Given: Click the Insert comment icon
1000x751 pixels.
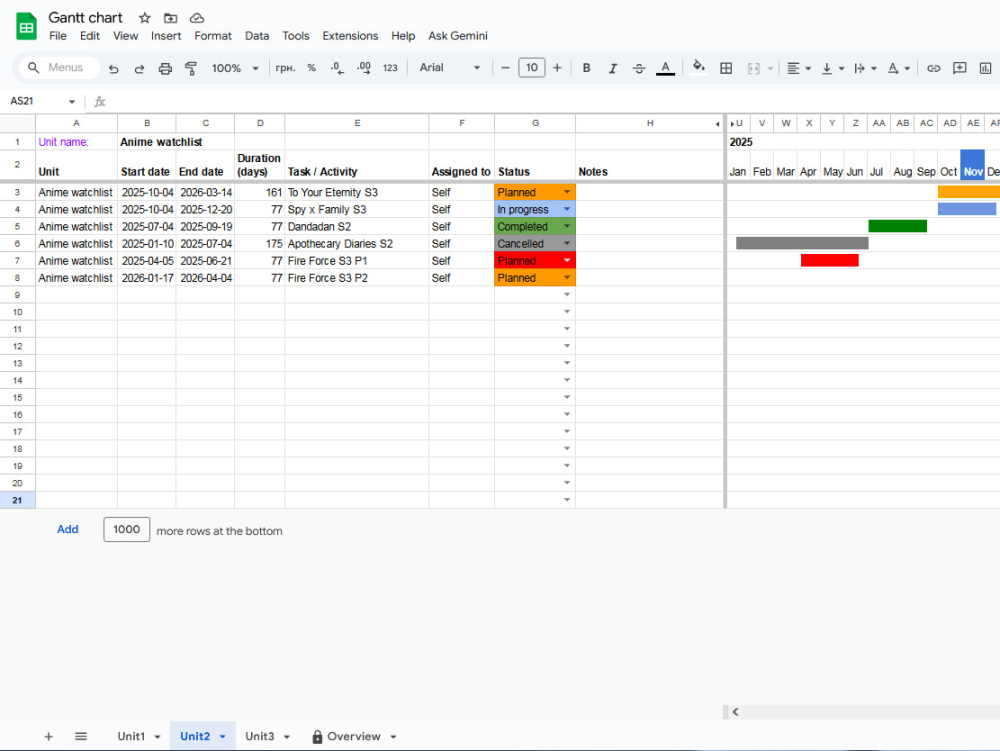Looking at the screenshot, I should click(959, 68).
